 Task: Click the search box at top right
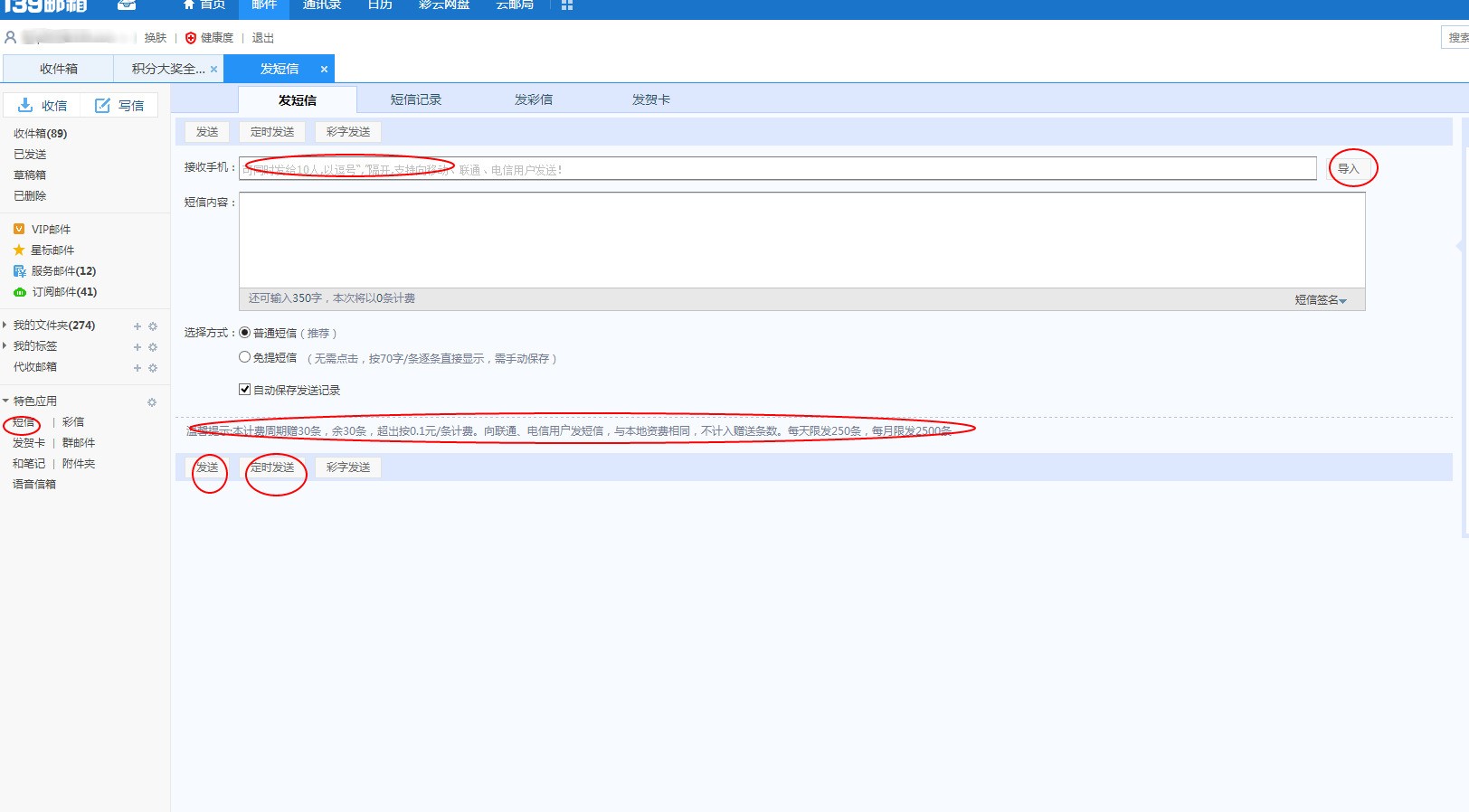tap(1455, 38)
